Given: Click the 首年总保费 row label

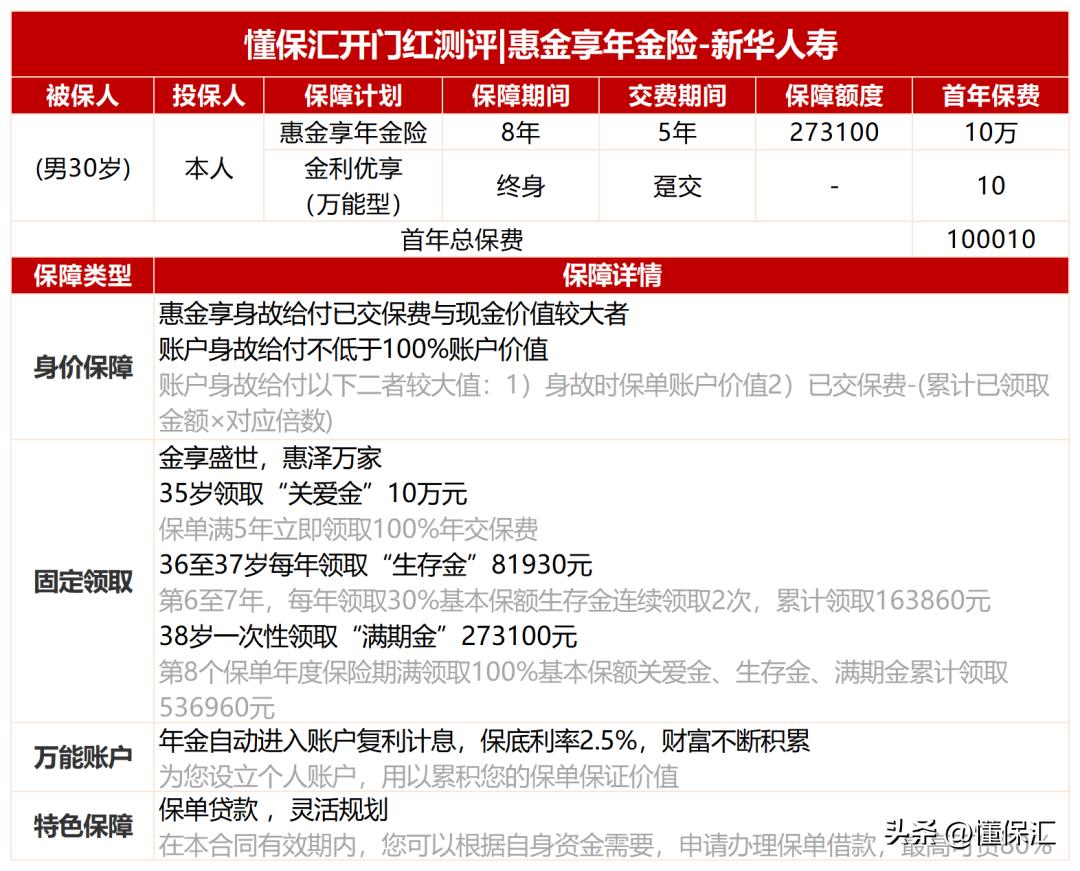Looking at the screenshot, I should point(462,240).
